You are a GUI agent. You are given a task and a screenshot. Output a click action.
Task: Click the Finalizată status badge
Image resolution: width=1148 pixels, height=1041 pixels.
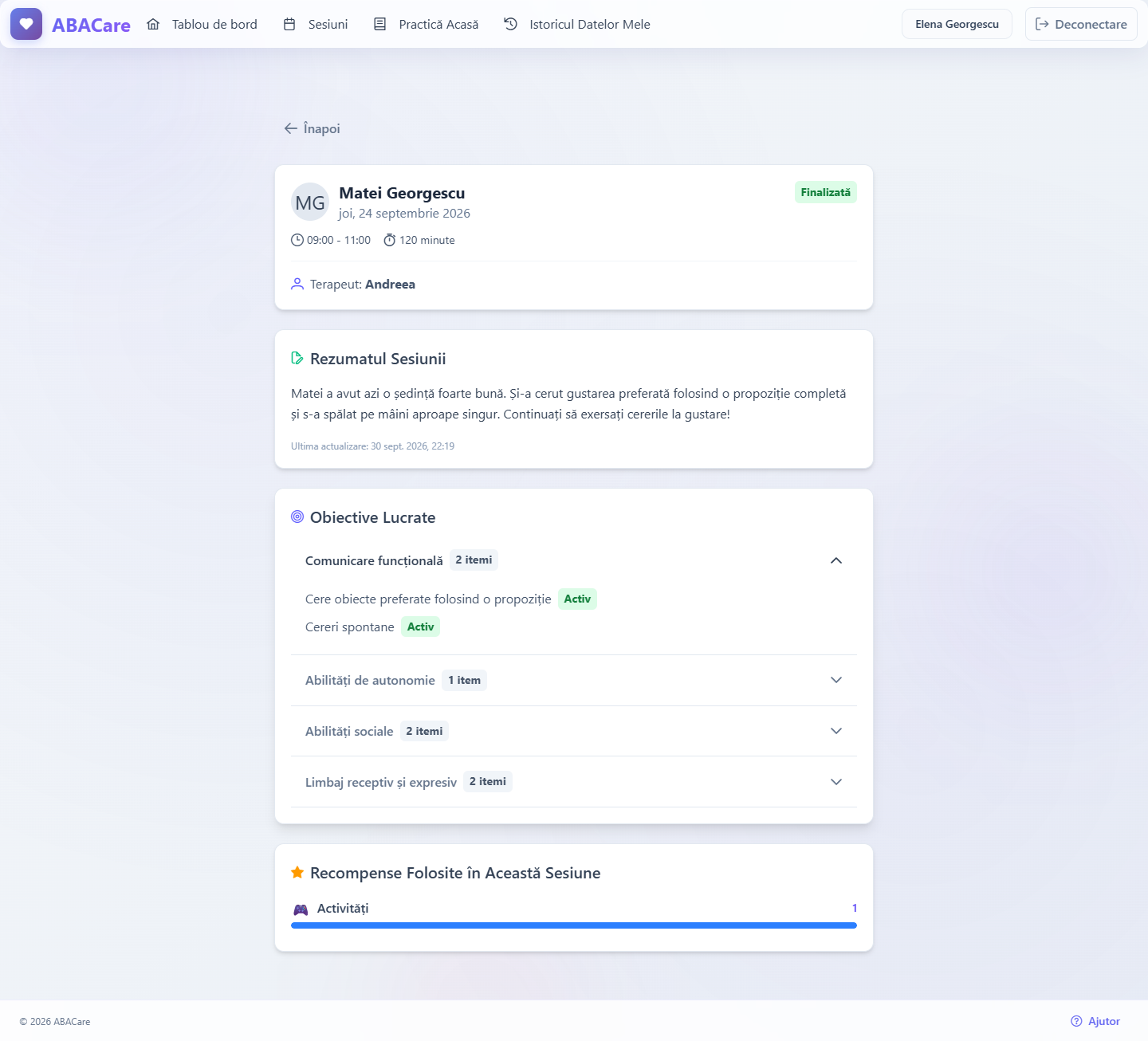click(x=826, y=192)
